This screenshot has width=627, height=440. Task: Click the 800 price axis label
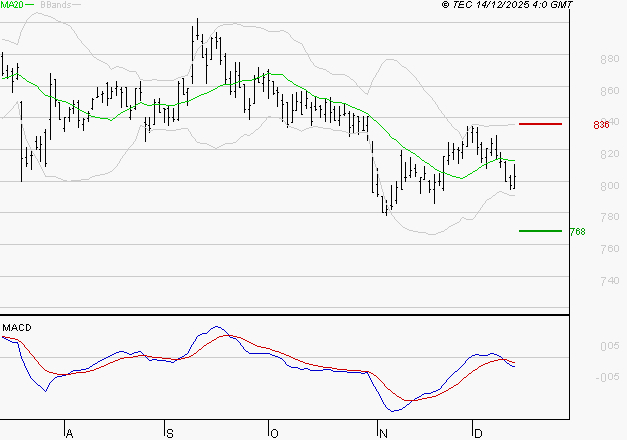[x=610, y=186]
